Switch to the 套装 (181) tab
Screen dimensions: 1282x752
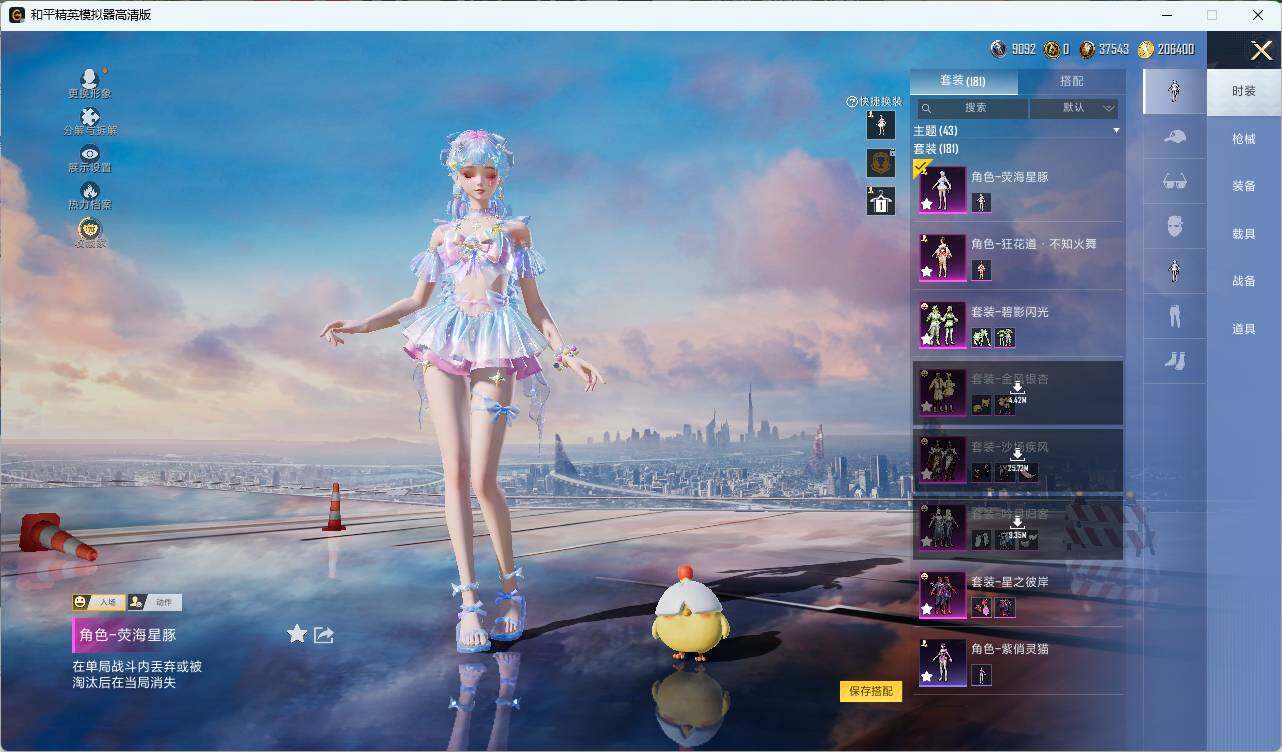963,81
